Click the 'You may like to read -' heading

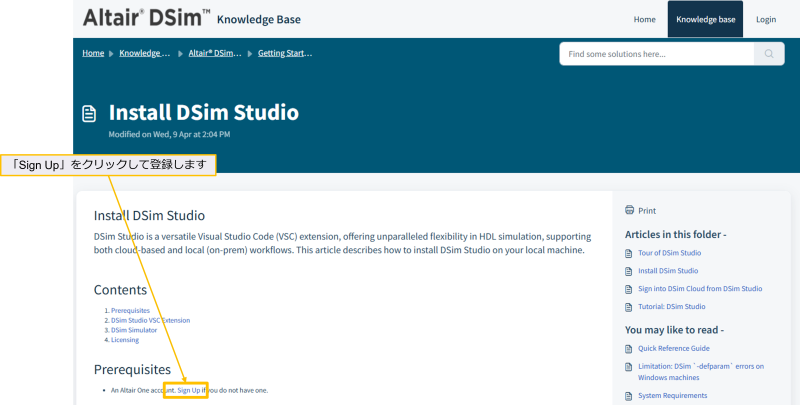(674, 330)
